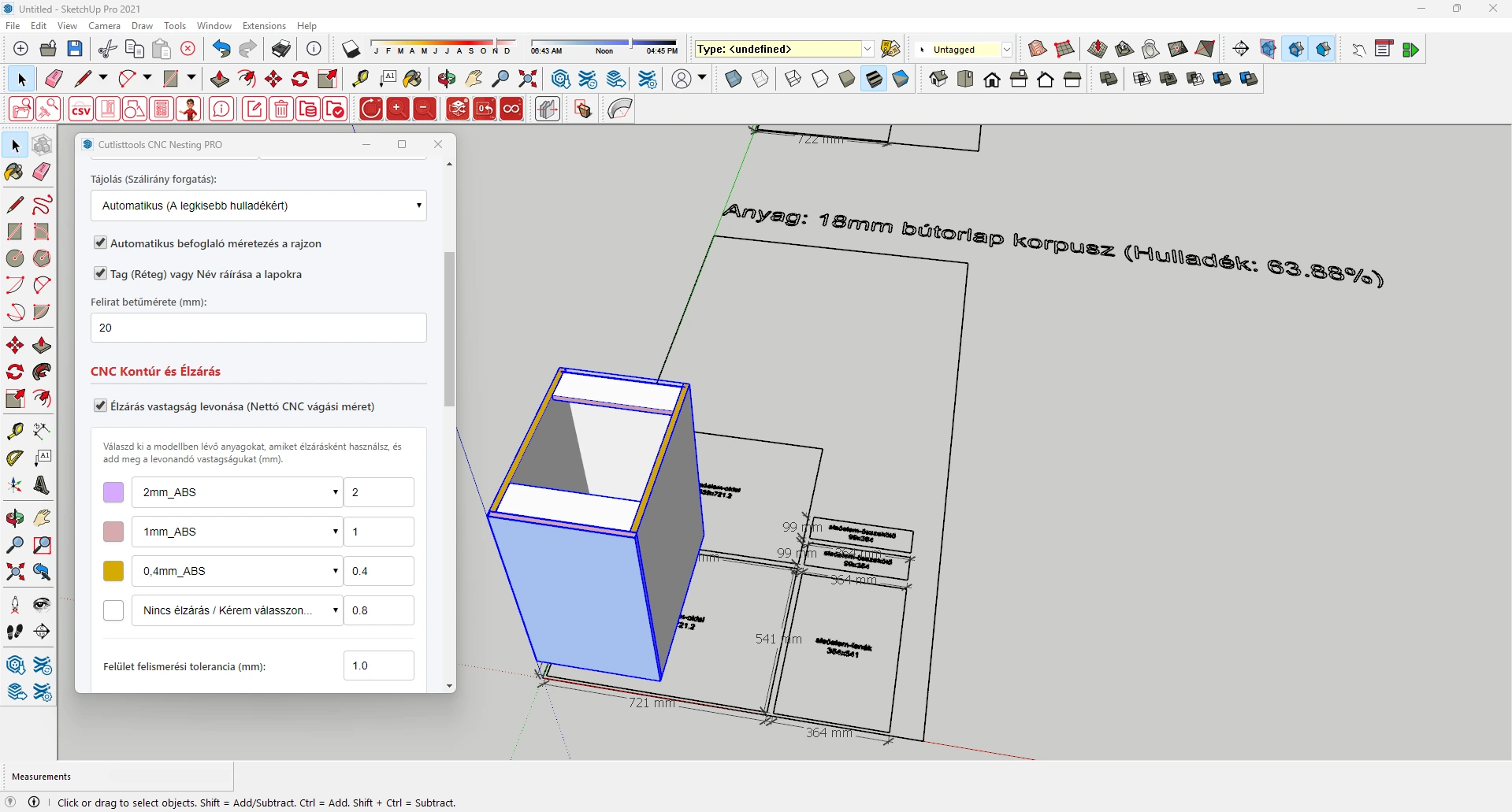1512x812 pixels.
Task: Select the Eraser tool in top toolbar
Action: (x=54, y=79)
